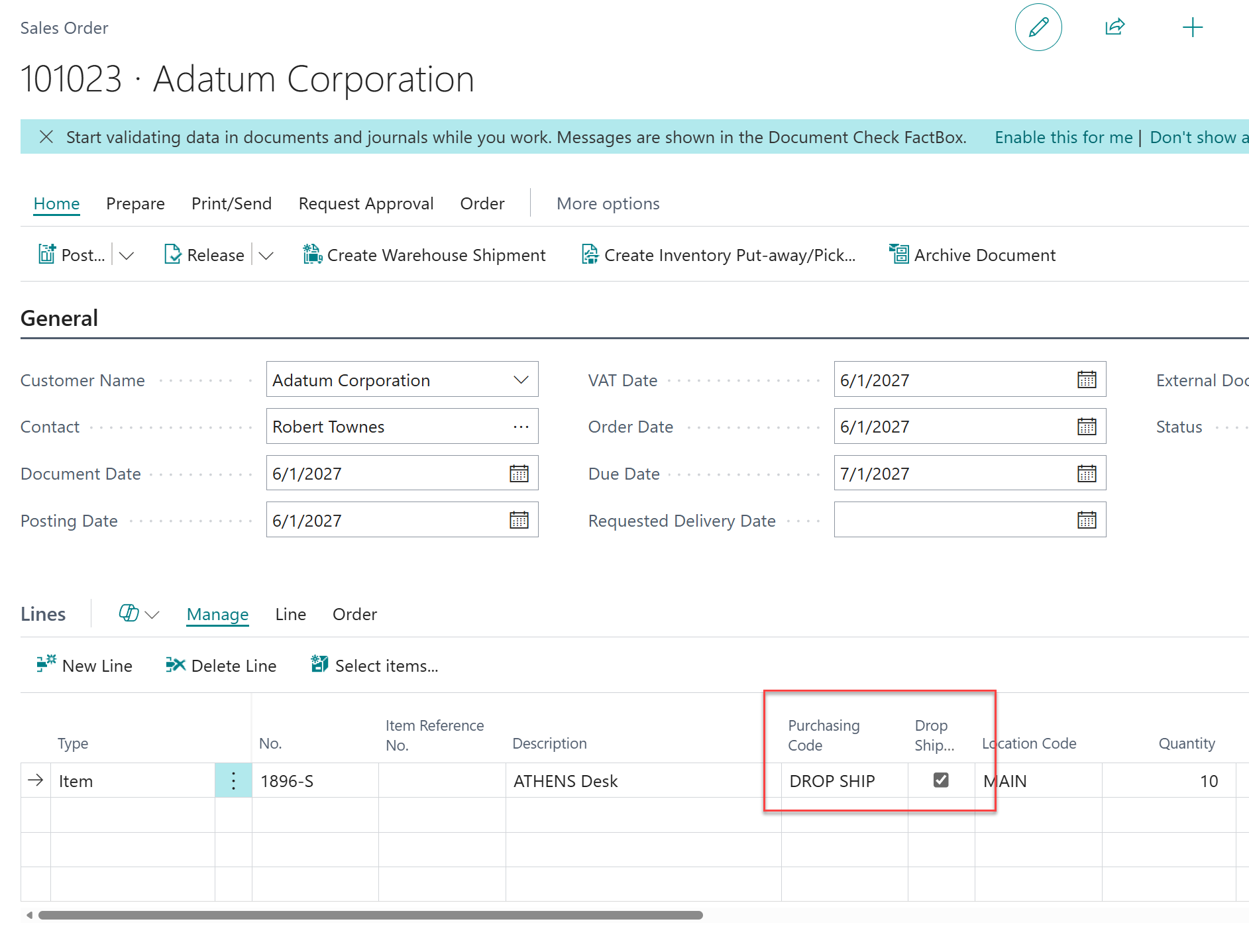The width and height of the screenshot is (1249, 952).
Task: Open the share icon
Action: tap(1115, 27)
